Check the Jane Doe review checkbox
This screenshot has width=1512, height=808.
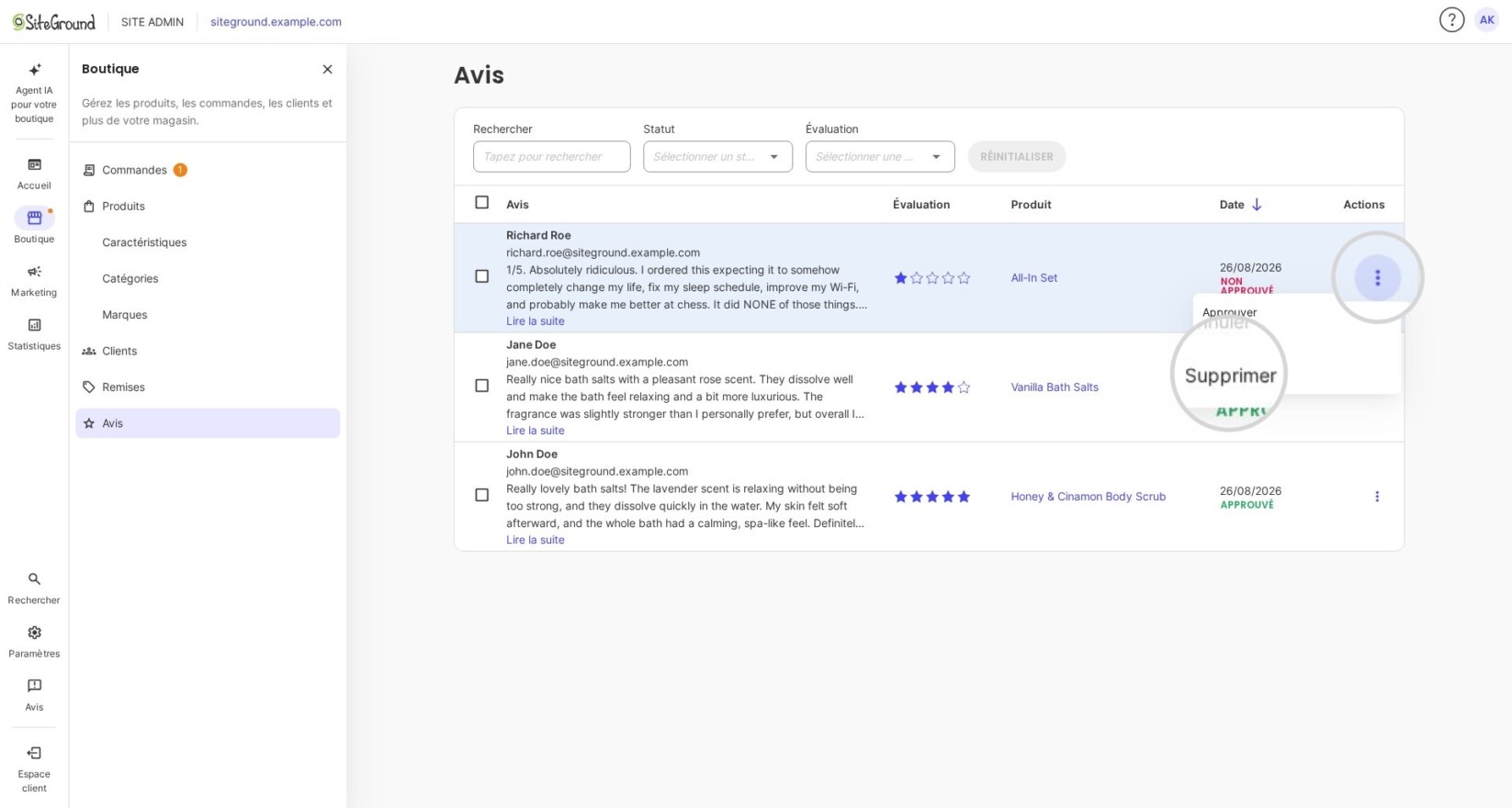(x=481, y=386)
